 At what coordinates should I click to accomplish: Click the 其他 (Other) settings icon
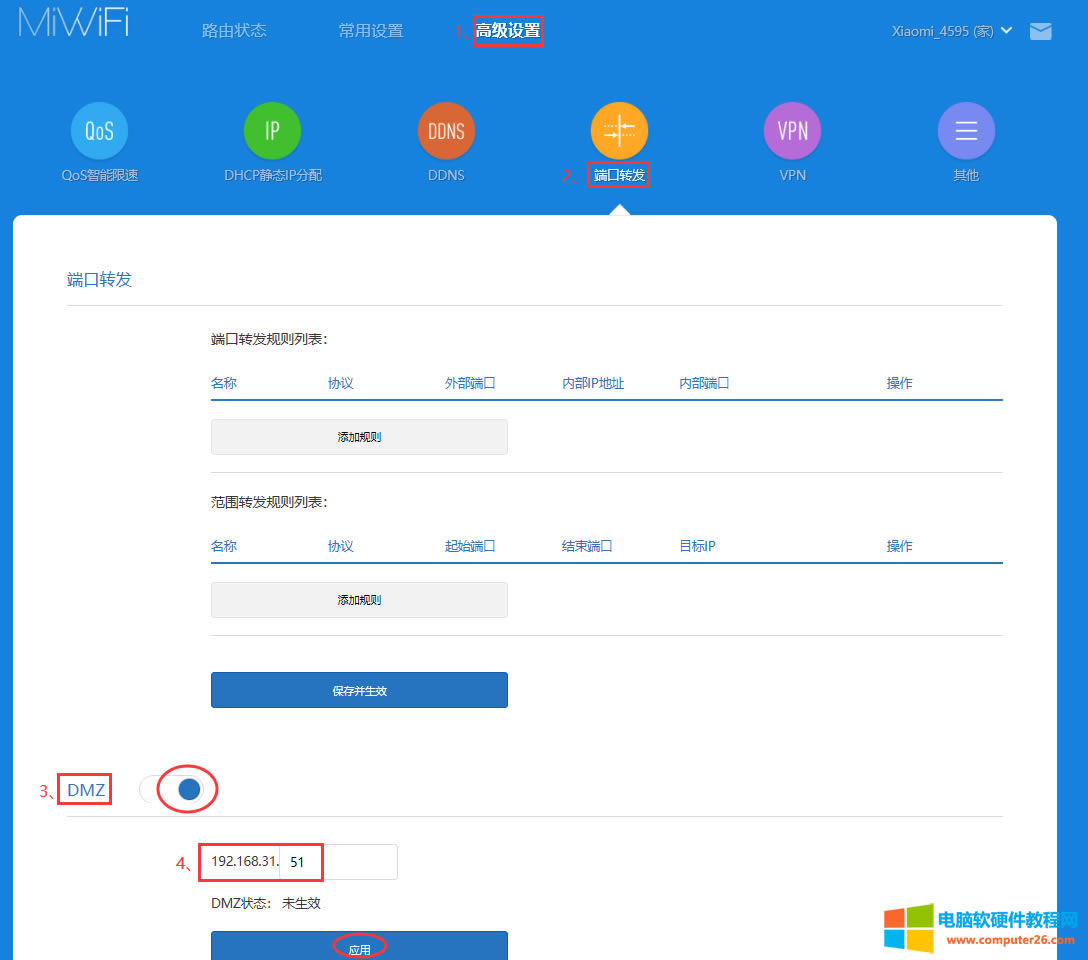(966, 130)
